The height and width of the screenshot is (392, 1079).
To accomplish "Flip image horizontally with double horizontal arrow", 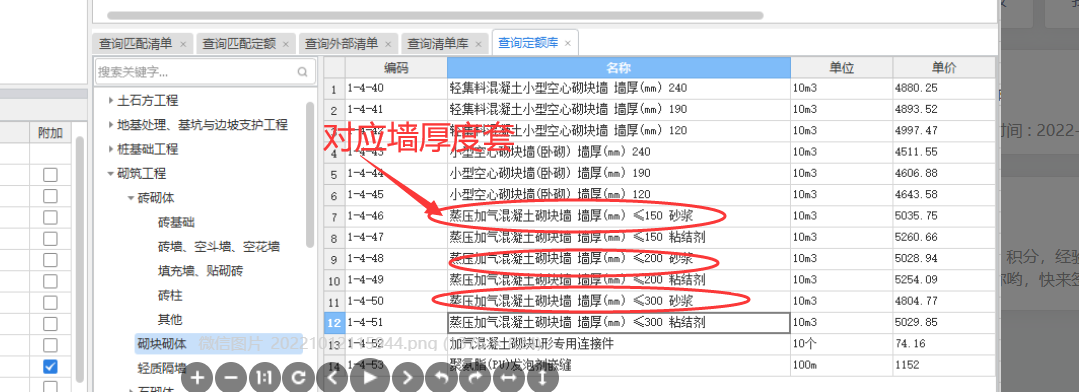I will (x=509, y=377).
